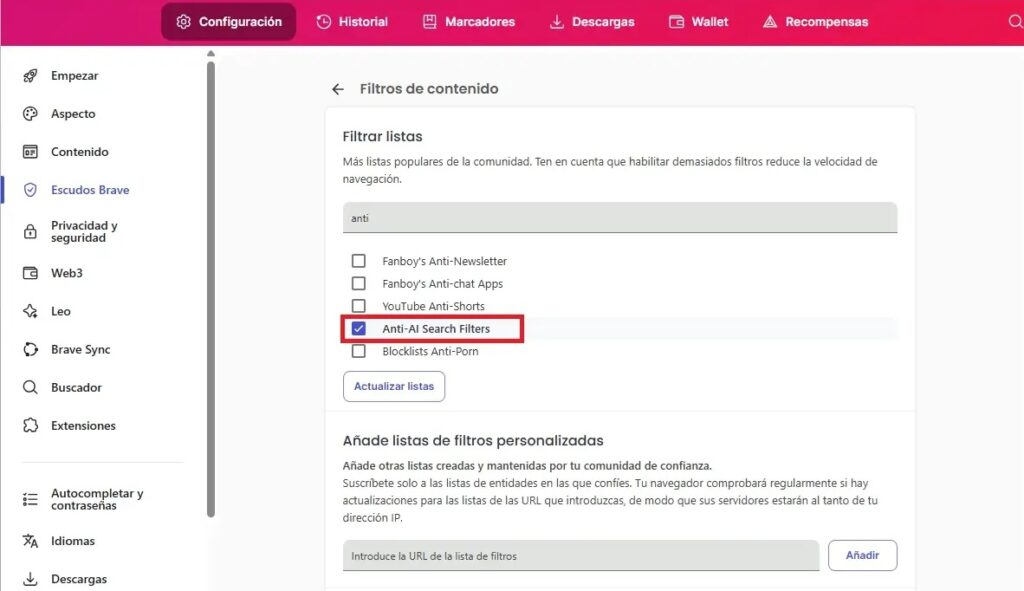The width and height of the screenshot is (1024, 591).
Task: Enable Fanboy's Anti-chat Apps checkbox
Action: pos(359,283)
